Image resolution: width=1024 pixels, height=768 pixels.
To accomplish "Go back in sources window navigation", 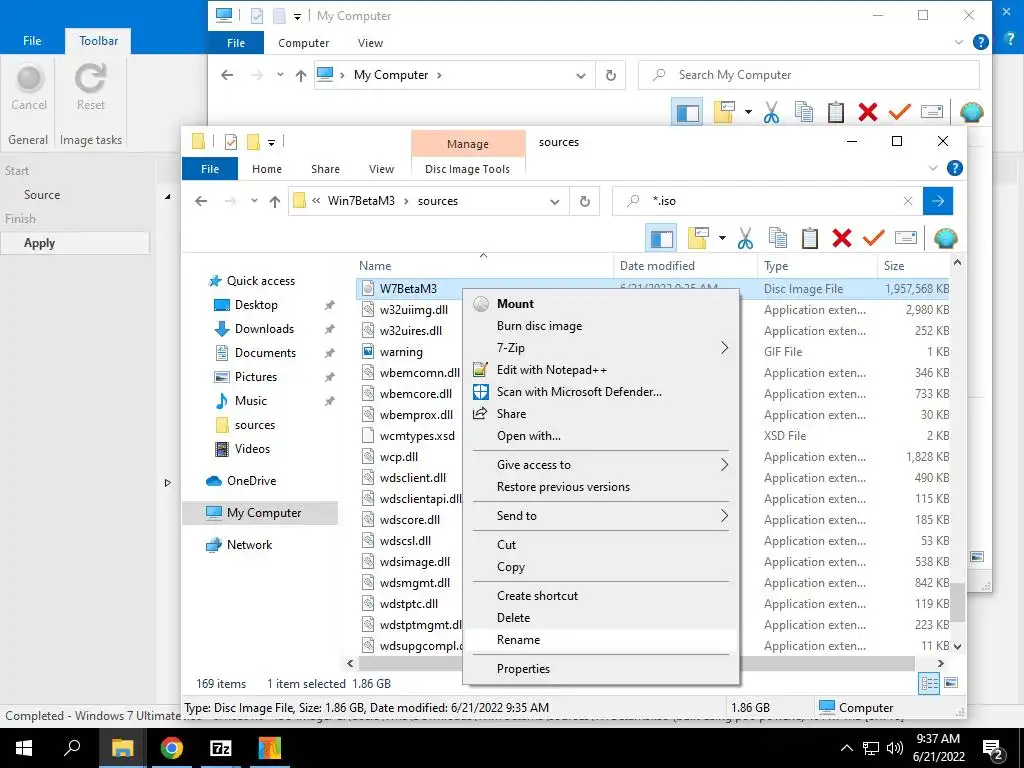I will click(x=201, y=201).
